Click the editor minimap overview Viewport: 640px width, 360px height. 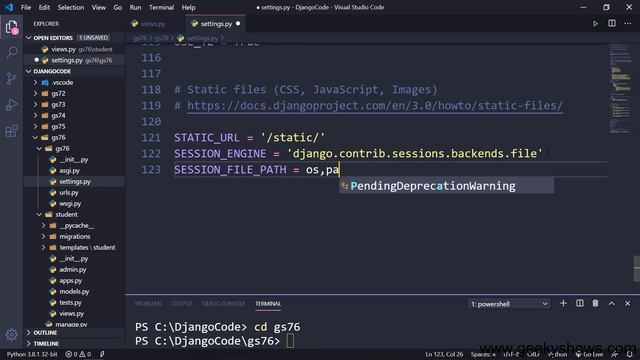tap(620, 89)
